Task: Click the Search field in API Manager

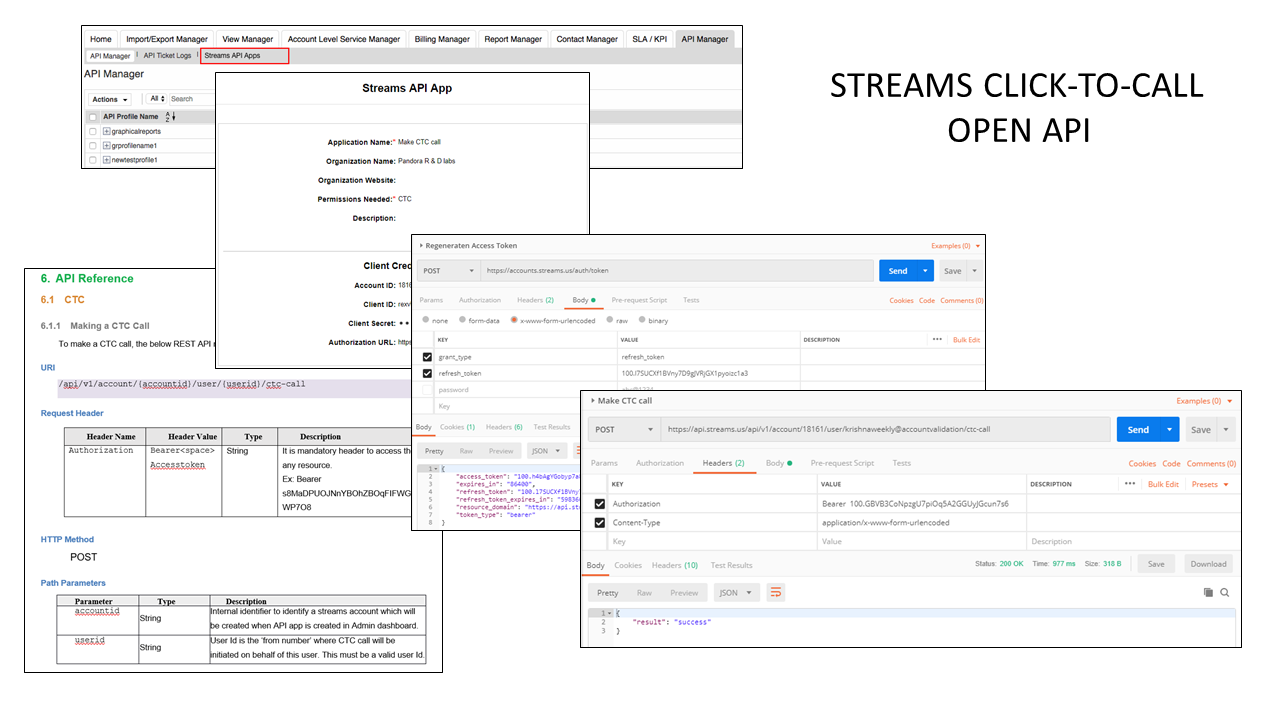Action: (x=192, y=99)
